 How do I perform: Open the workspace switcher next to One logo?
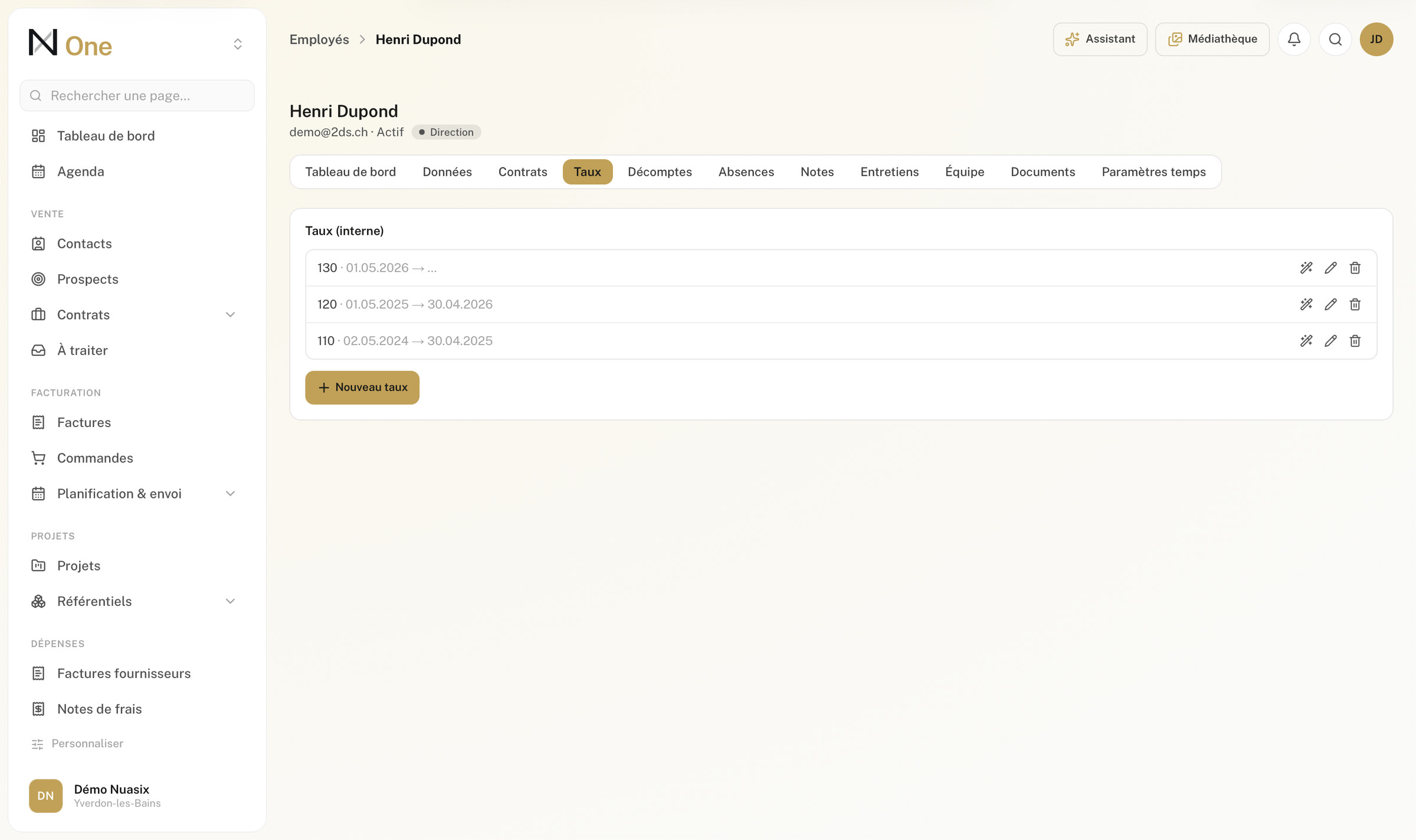[x=238, y=44]
